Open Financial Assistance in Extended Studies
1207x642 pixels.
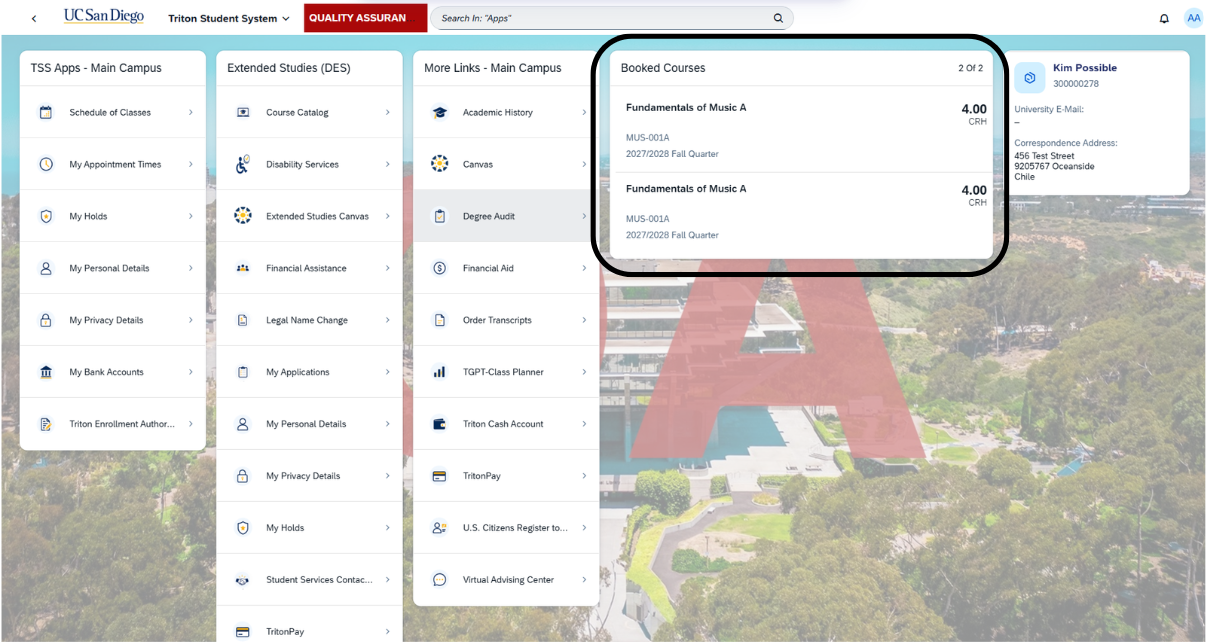point(309,268)
